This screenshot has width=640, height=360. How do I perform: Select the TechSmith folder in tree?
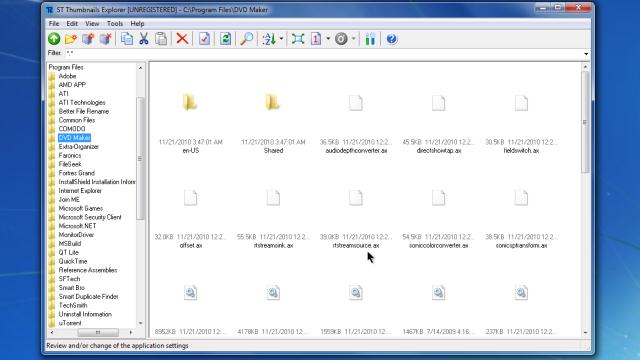coord(73,306)
